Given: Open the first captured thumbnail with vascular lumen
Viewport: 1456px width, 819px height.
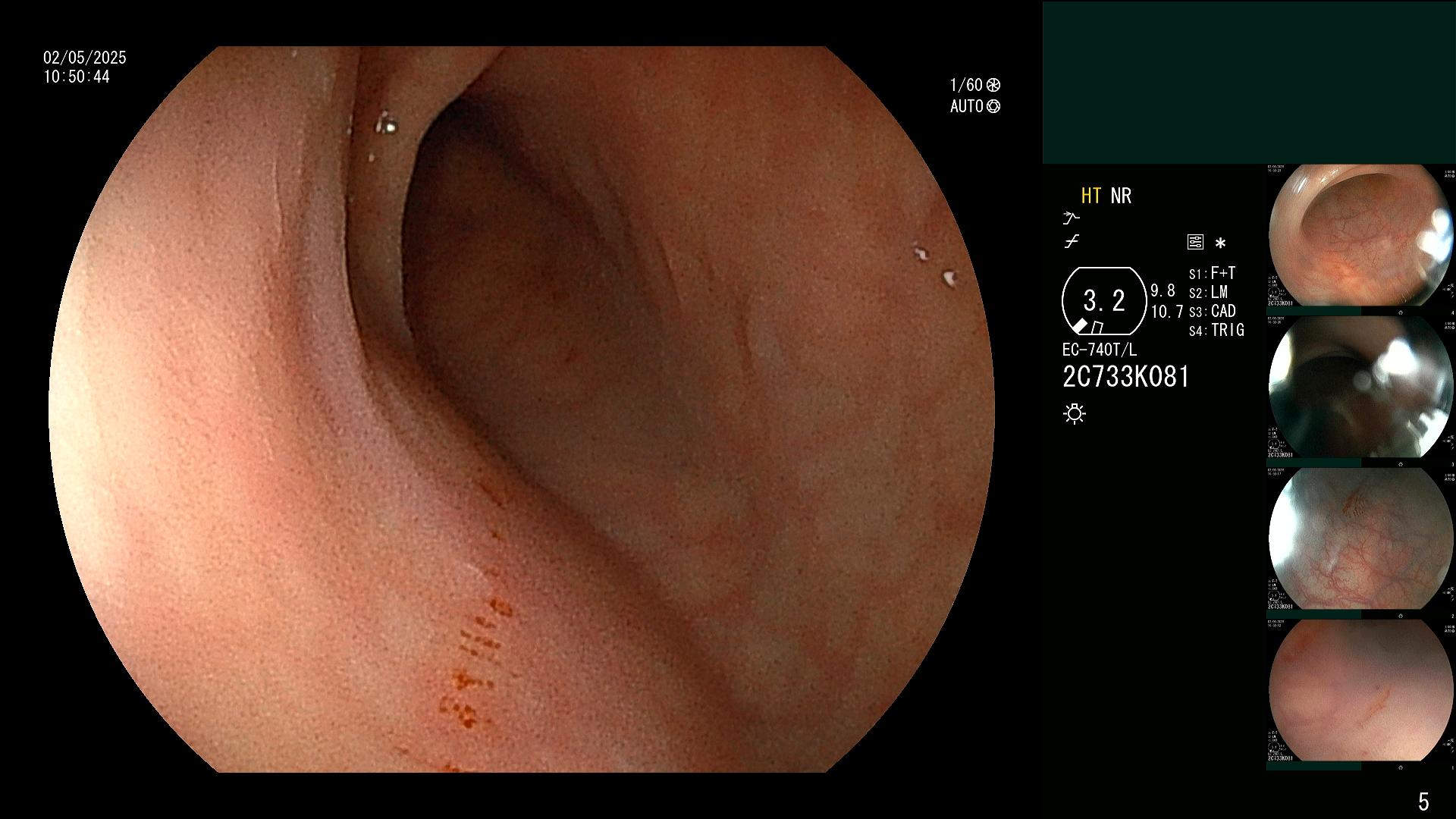Looking at the screenshot, I should point(1360,235).
